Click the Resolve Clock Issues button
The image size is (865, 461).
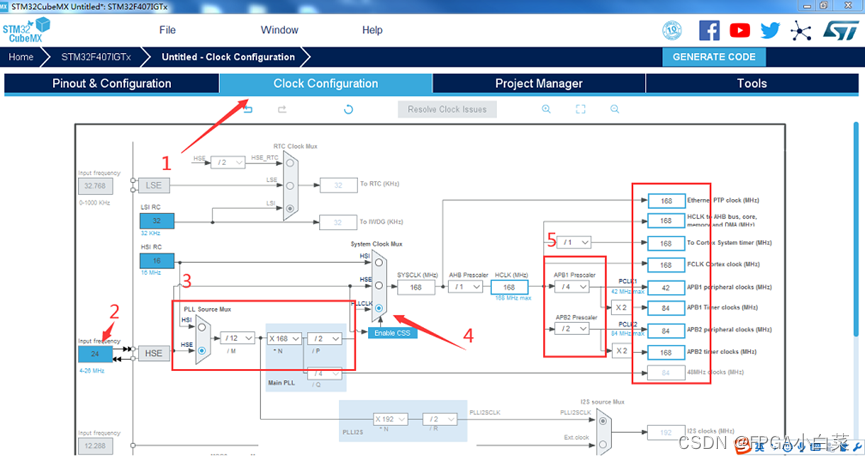click(x=447, y=109)
